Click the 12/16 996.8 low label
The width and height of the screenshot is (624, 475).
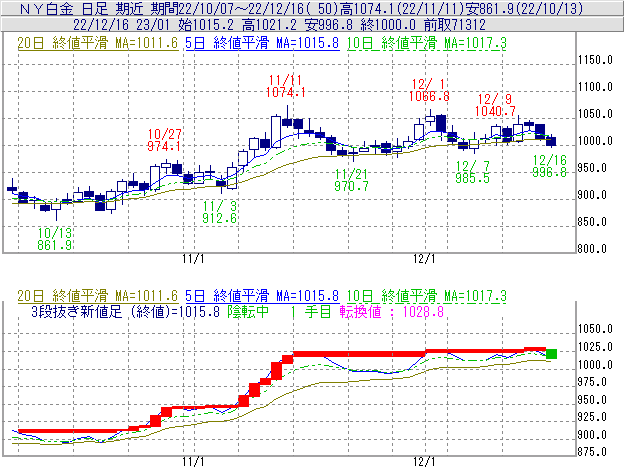coord(549,166)
